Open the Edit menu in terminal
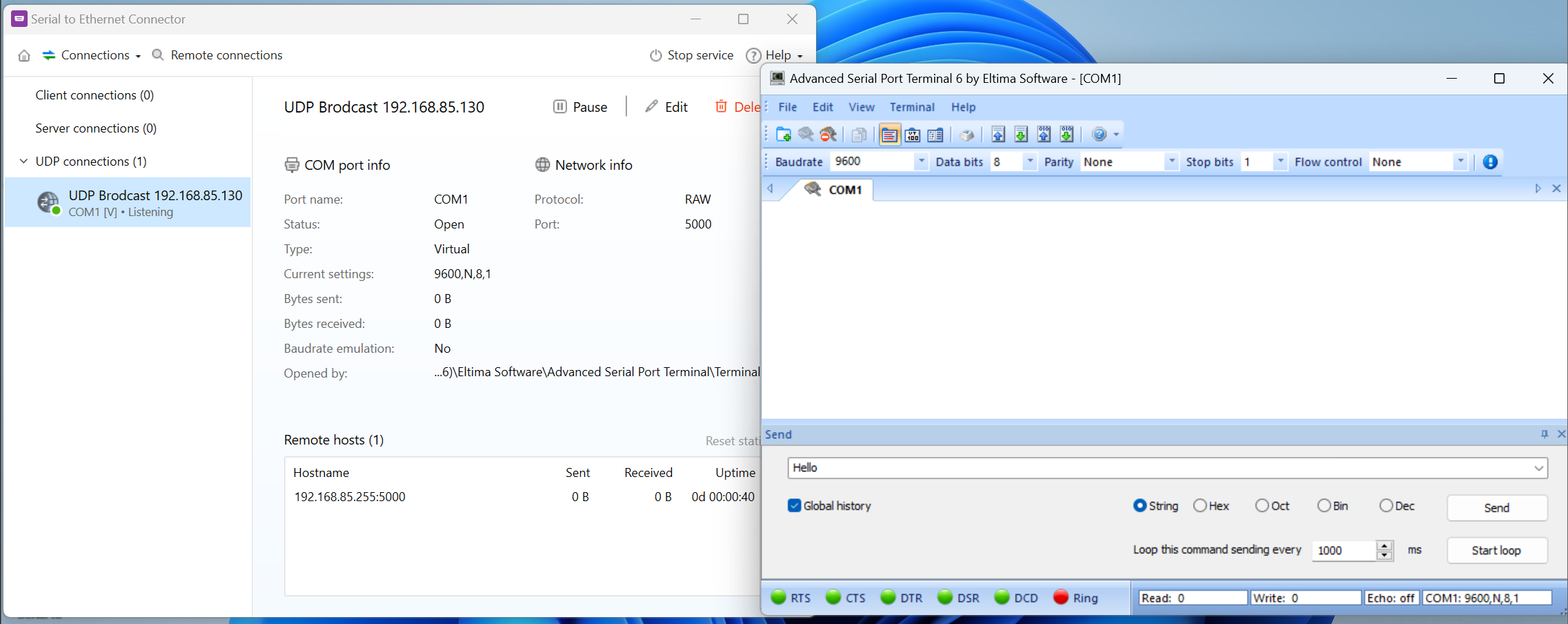 pos(822,107)
